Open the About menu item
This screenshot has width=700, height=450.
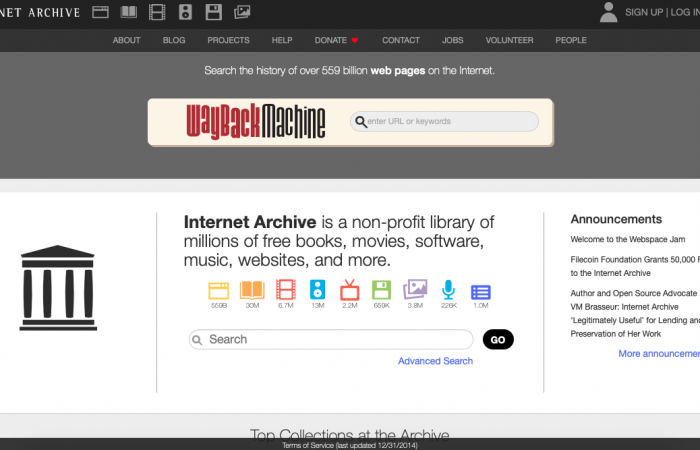(x=126, y=40)
